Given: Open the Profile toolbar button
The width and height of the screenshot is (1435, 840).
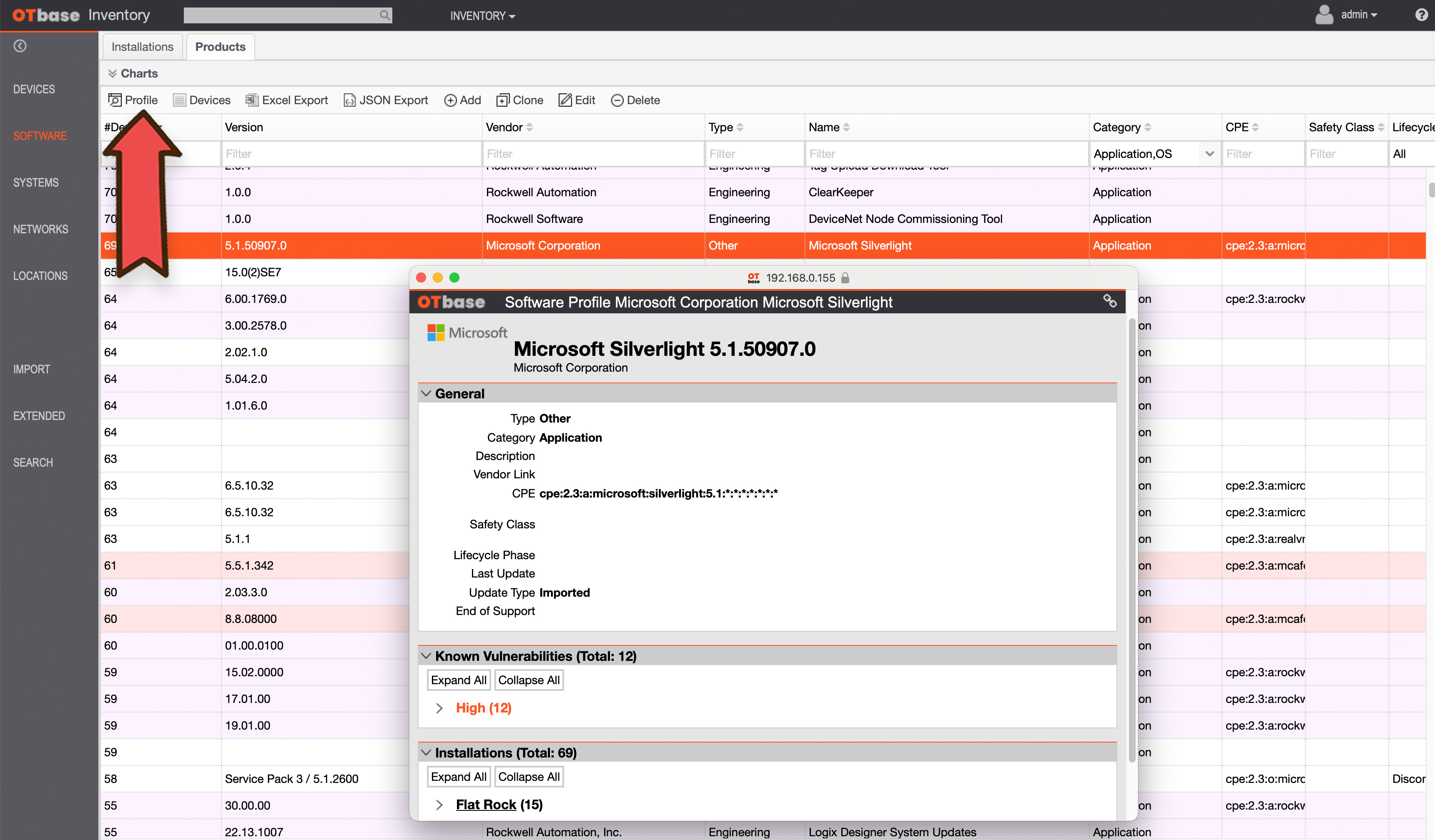Looking at the screenshot, I should (133, 100).
